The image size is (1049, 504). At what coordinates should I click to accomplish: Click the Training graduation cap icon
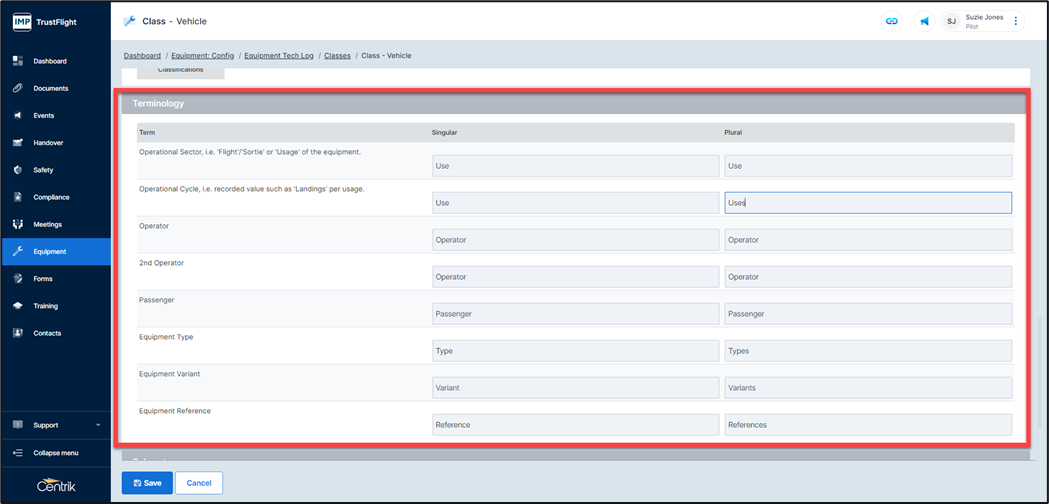tap(18, 306)
